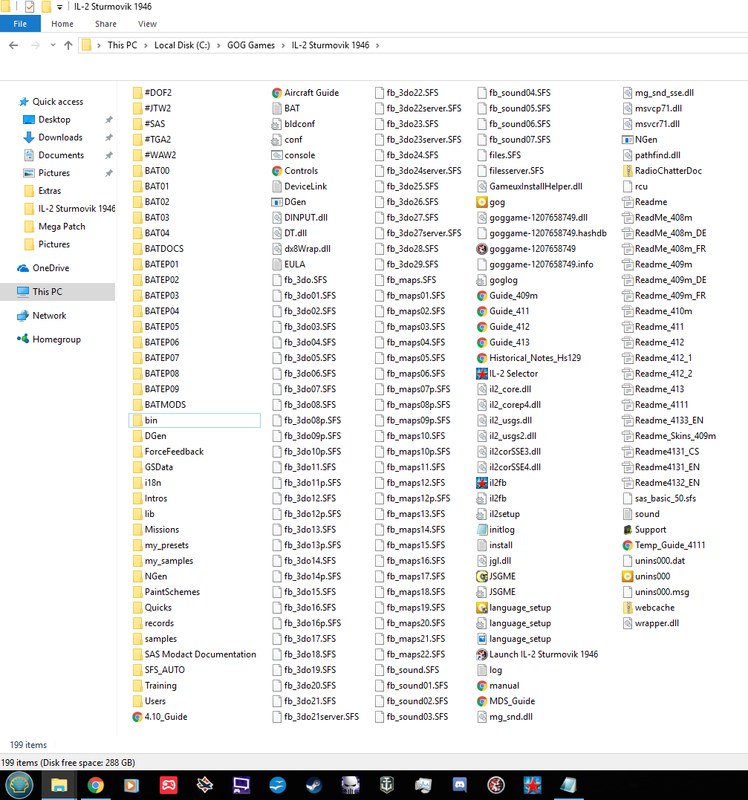The height and width of the screenshot is (800, 748).
Task: Select the Temp_Guide_4111 document
Action: coord(664,545)
